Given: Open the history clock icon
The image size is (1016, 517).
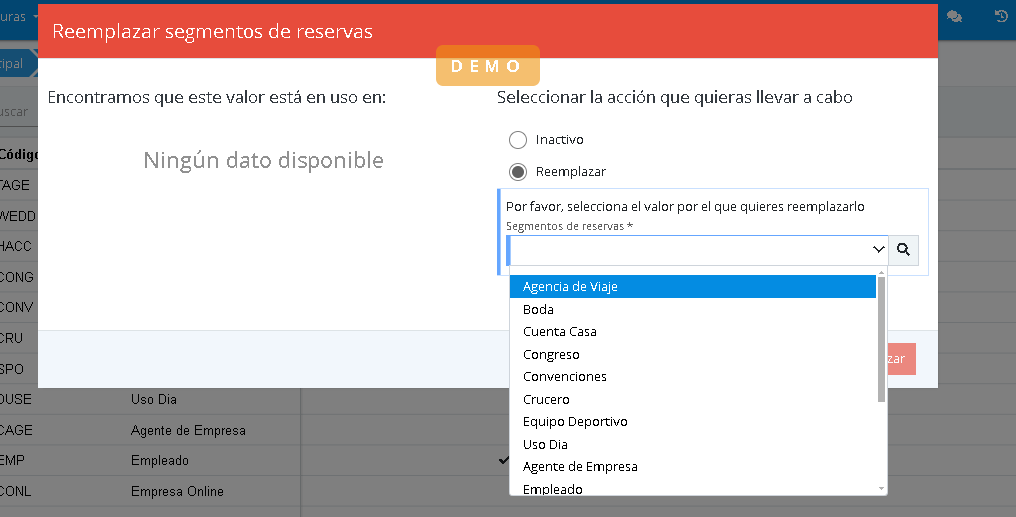Looking at the screenshot, I should (x=1001, y=16).
